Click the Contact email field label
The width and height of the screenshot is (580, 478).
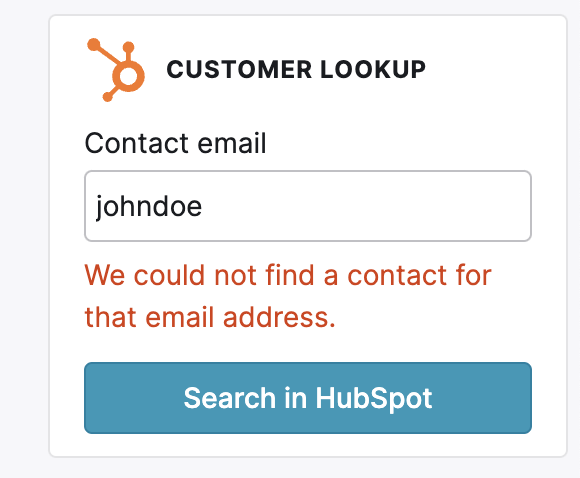(175, 143)
